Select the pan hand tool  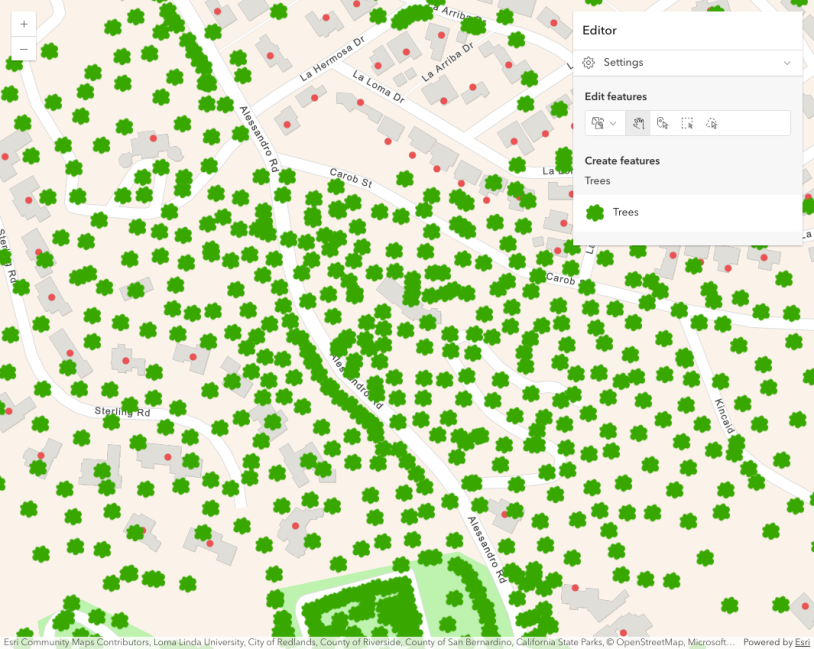pos(637,123)
